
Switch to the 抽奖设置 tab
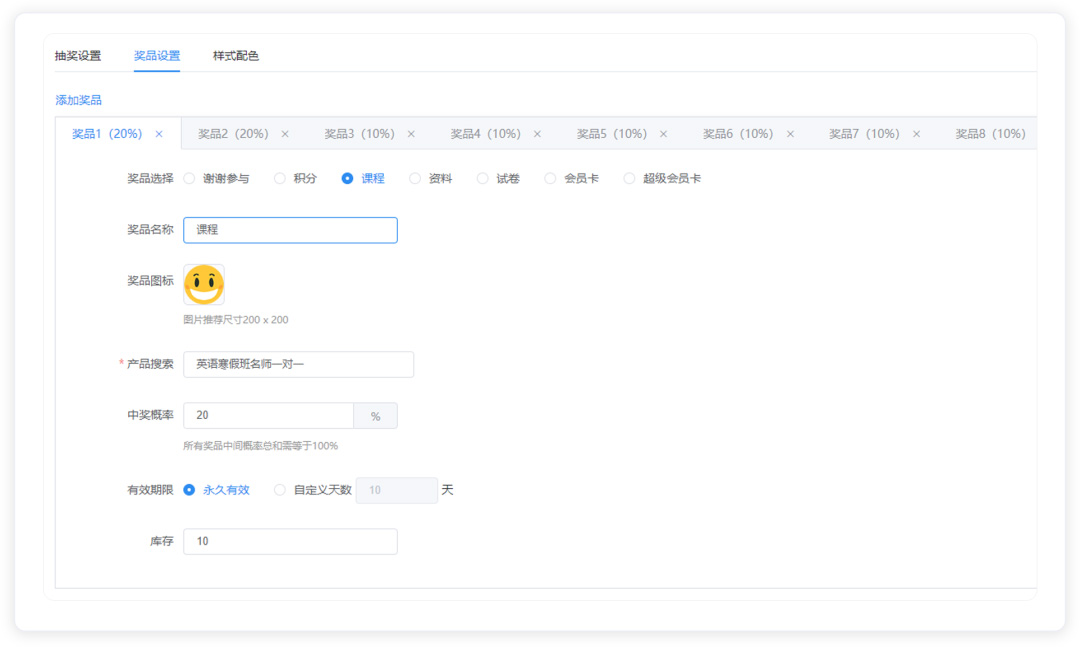(78, 56)
